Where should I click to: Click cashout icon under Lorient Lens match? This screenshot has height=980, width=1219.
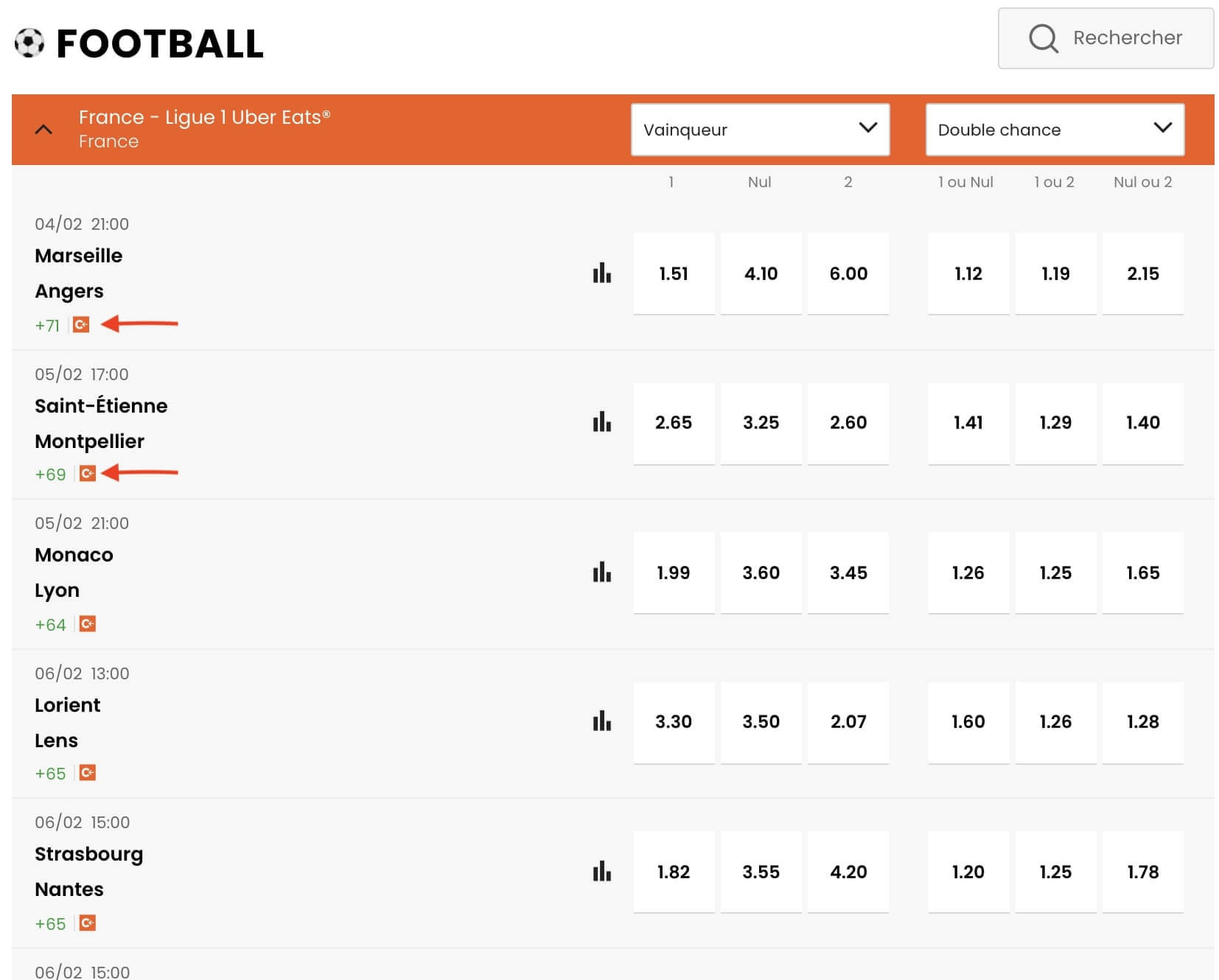click(88, 773)
